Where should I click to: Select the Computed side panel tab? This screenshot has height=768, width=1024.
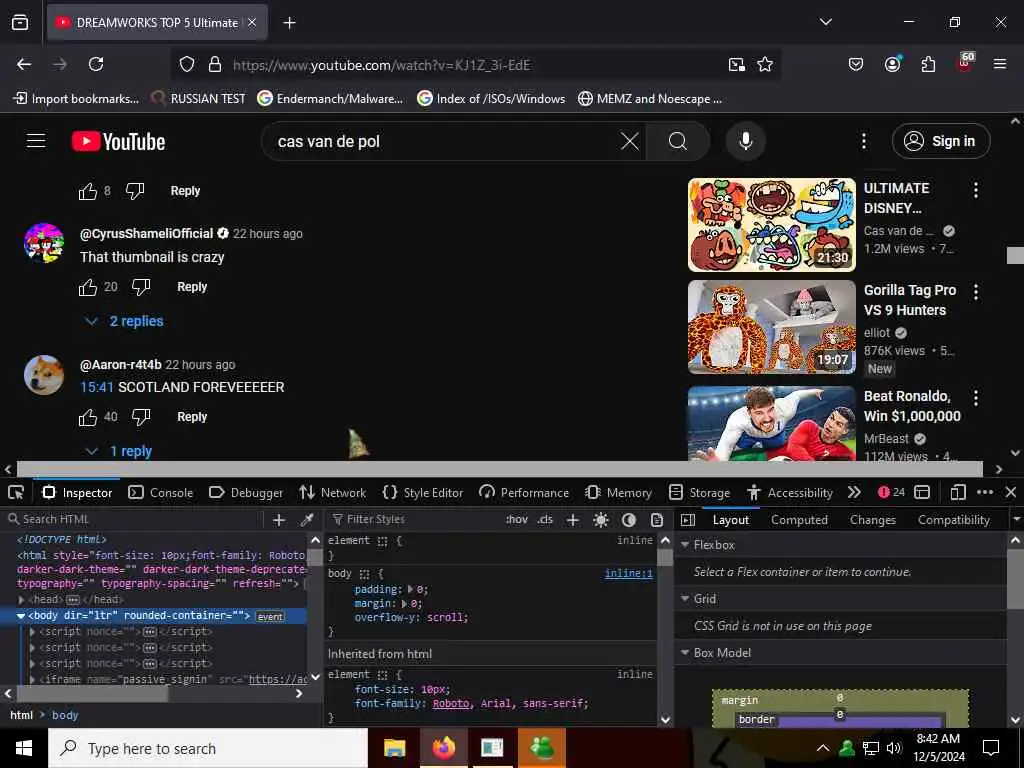point(799,520)
